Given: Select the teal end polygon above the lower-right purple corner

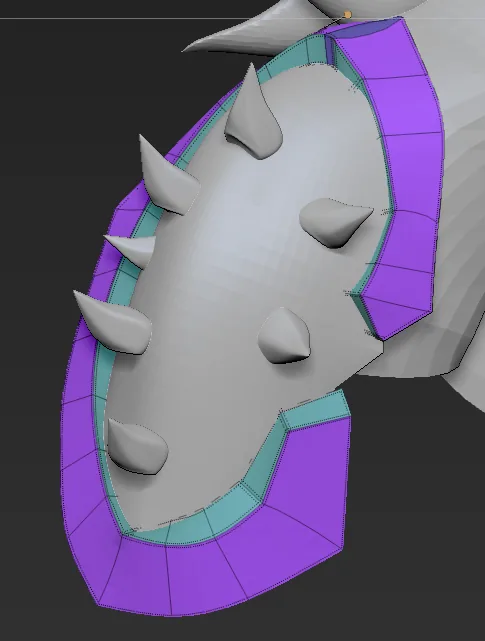Looking at the screenshot, I should click(x=315, y=409).
